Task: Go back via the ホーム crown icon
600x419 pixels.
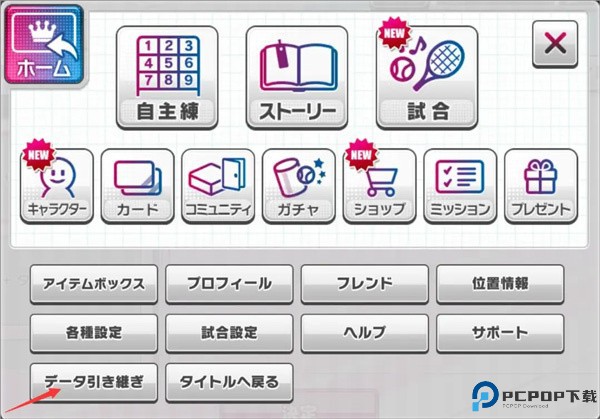Action: (x=44, y=45)
